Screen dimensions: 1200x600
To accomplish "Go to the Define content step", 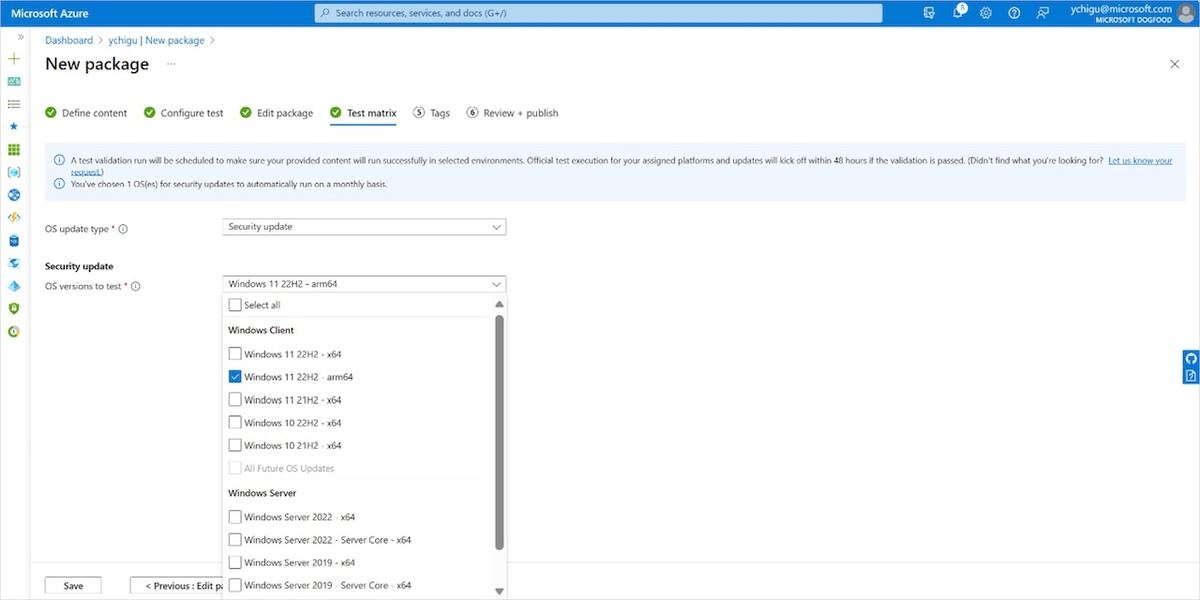I will point(86,113).
